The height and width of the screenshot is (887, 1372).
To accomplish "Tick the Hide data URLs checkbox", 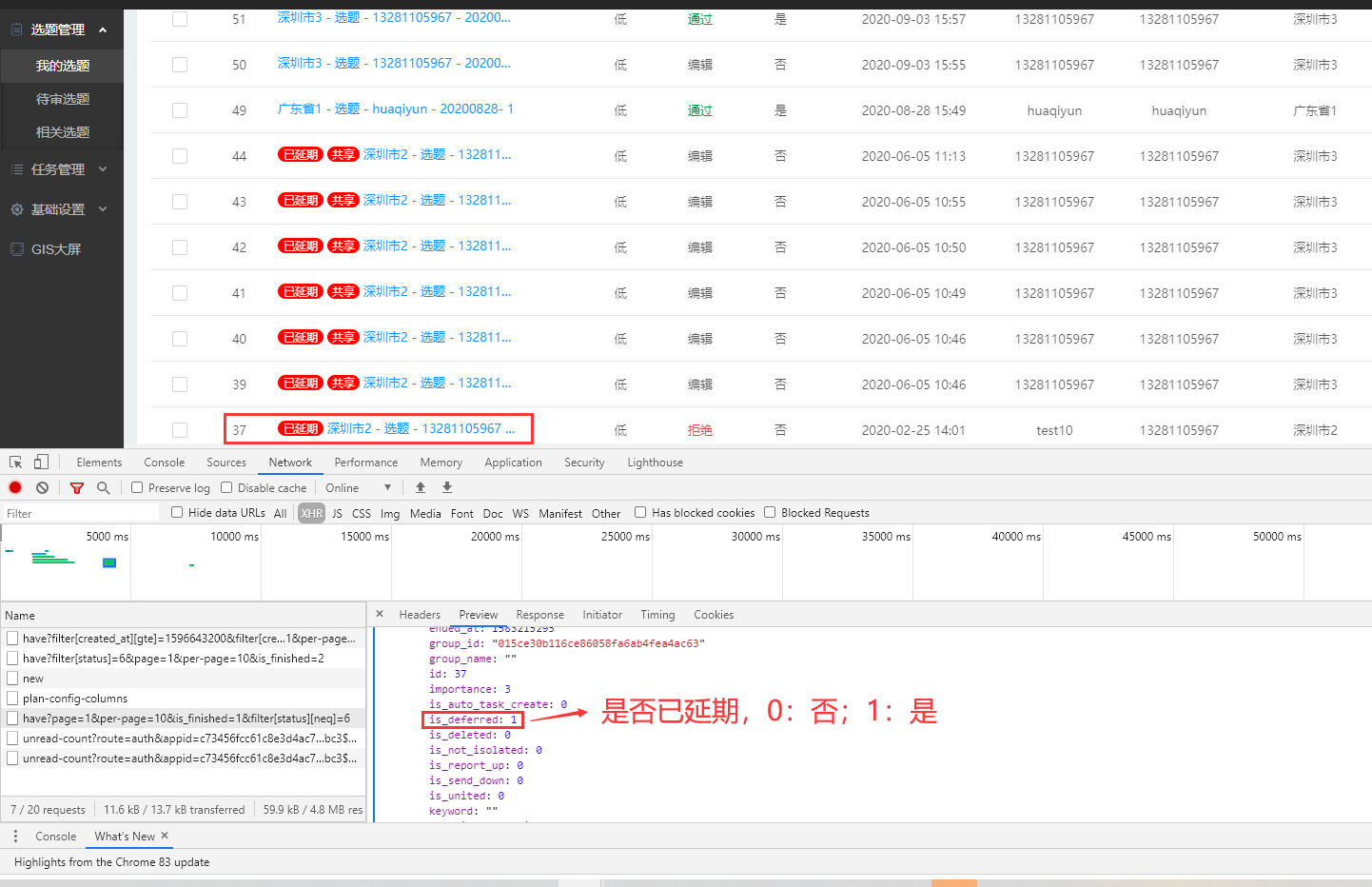I will tap(177, 512).
